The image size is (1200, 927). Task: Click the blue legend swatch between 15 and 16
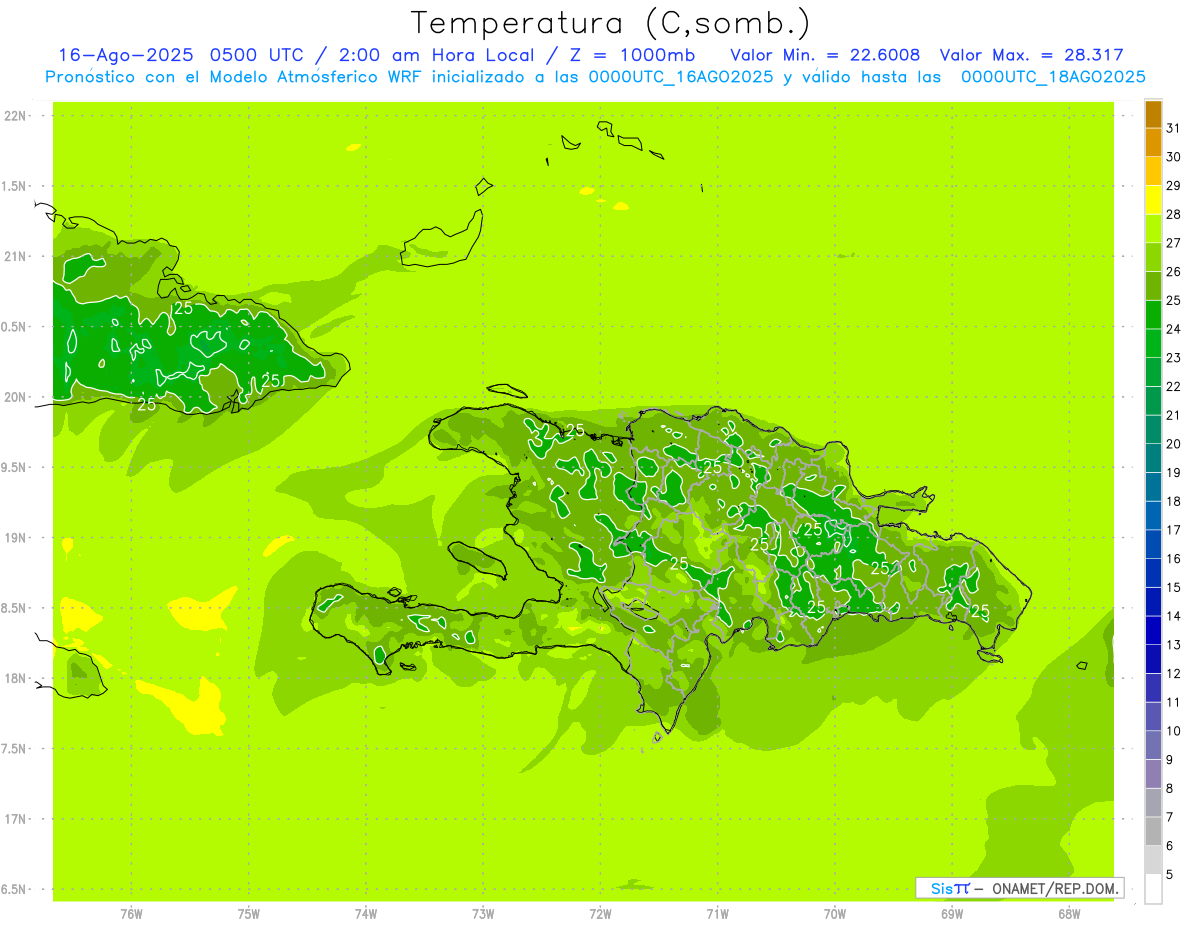1153,573
